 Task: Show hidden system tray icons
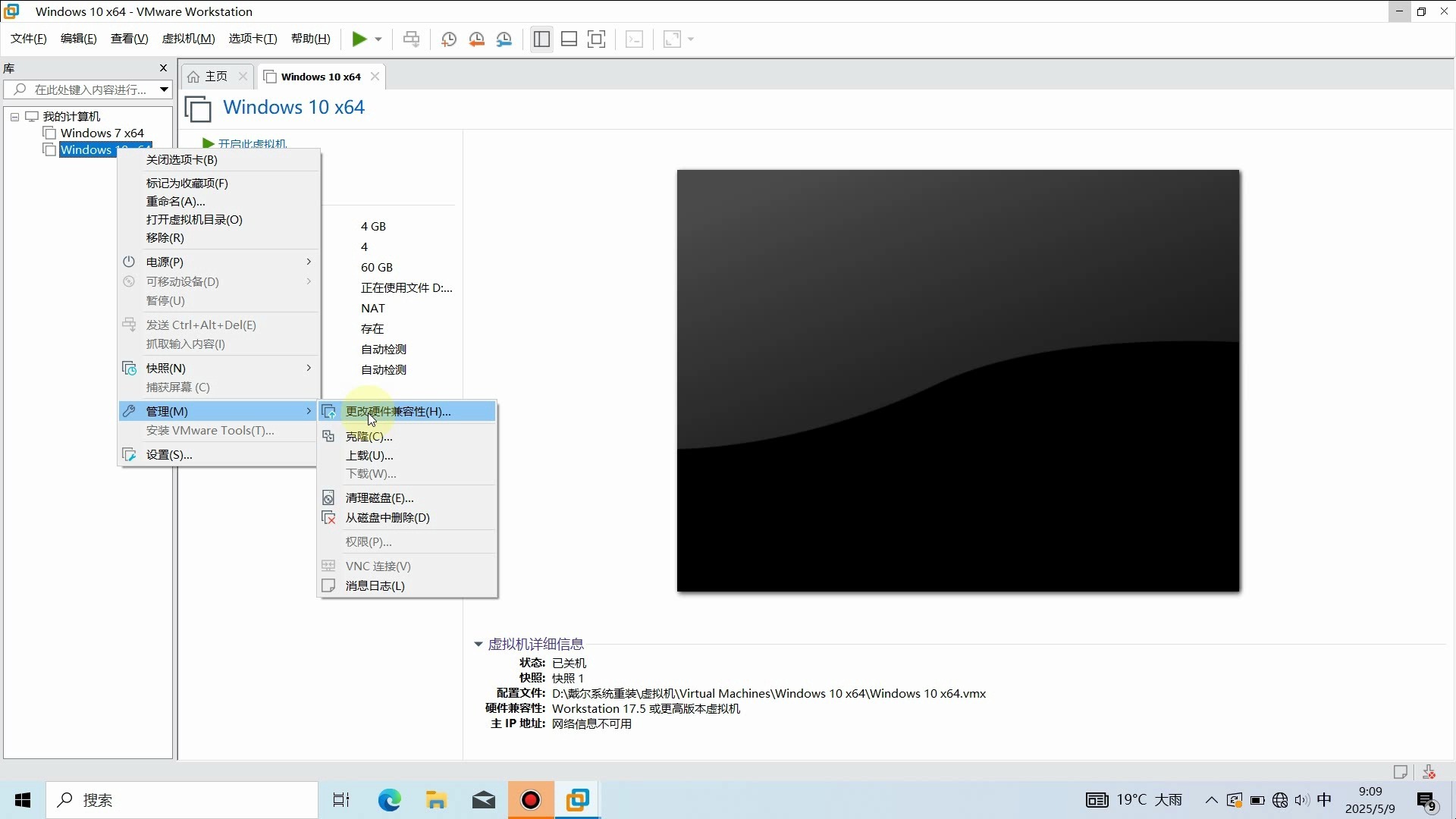pos(1211,800)
